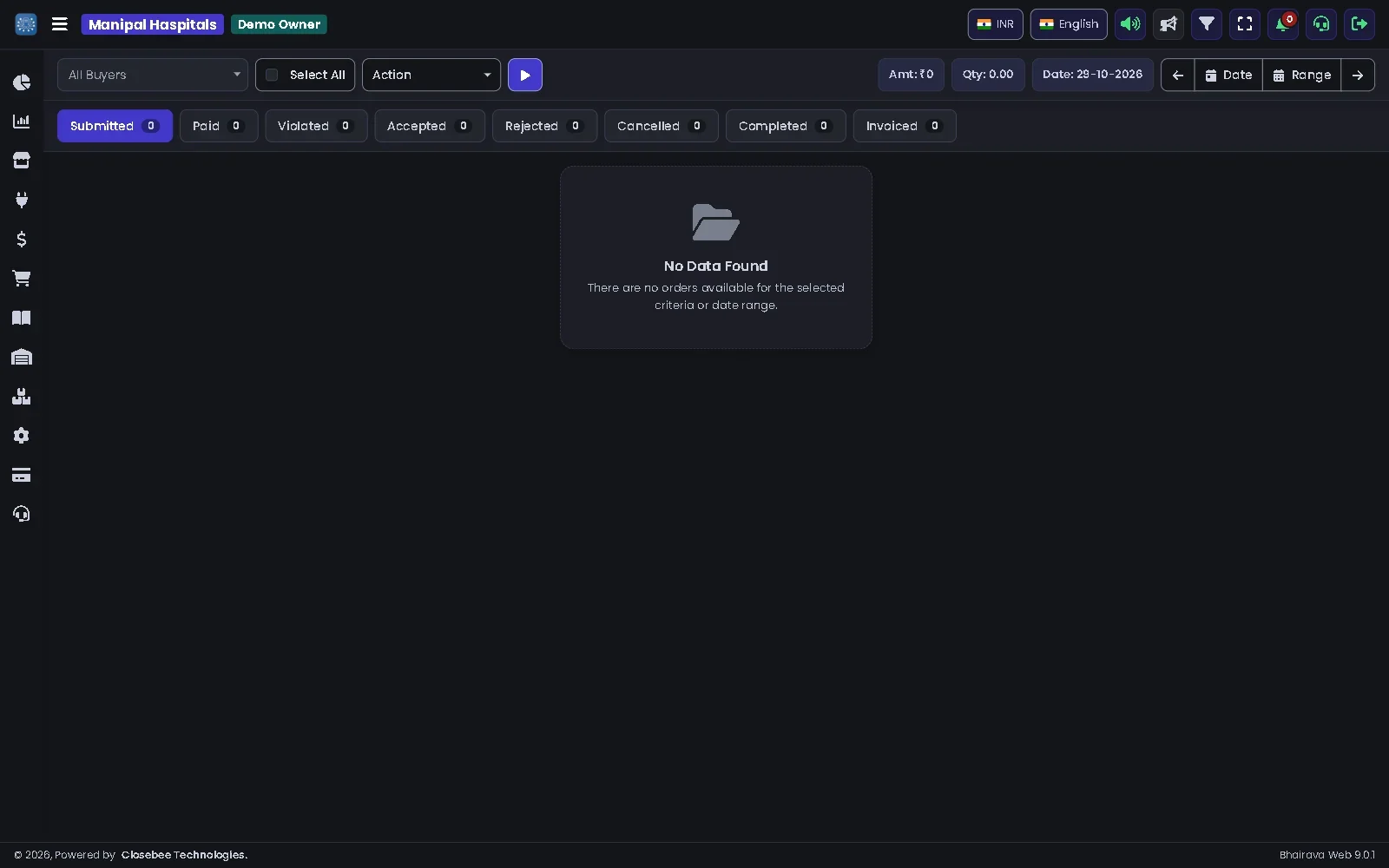The height and width of the screenshot is (868, 1389).
Task: Expand the All Buyers dropdown
Action: [x=153, y=75]
